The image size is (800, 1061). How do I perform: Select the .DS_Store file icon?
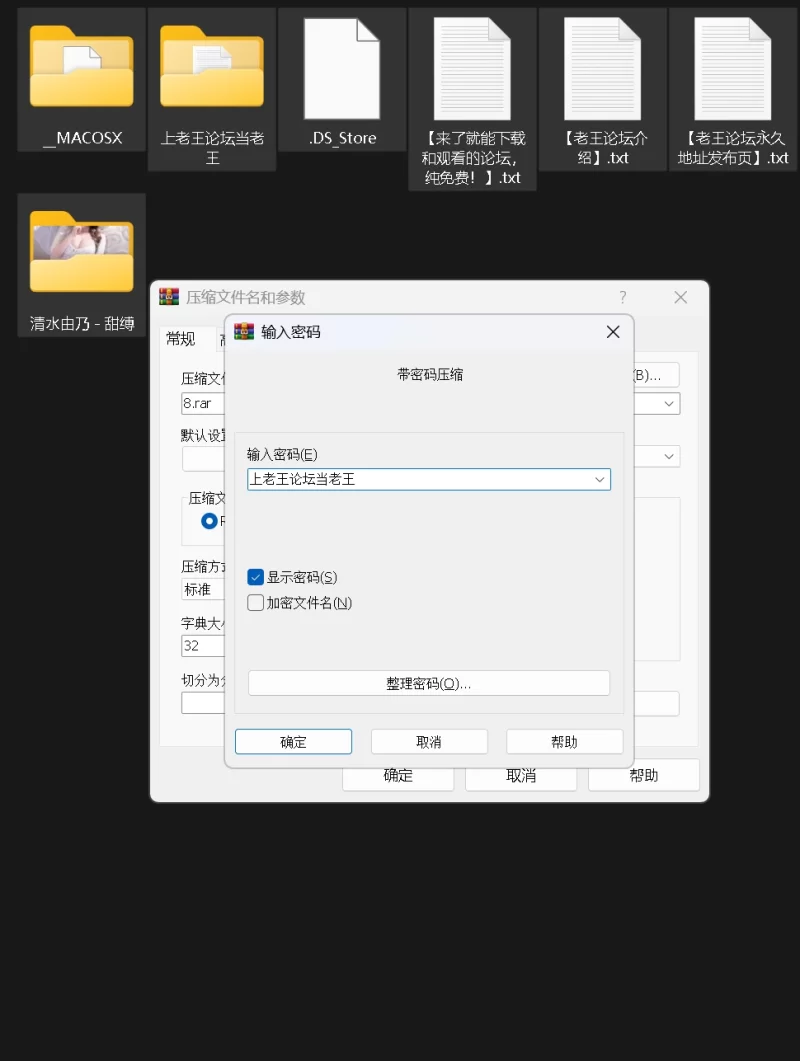[342, 68]
